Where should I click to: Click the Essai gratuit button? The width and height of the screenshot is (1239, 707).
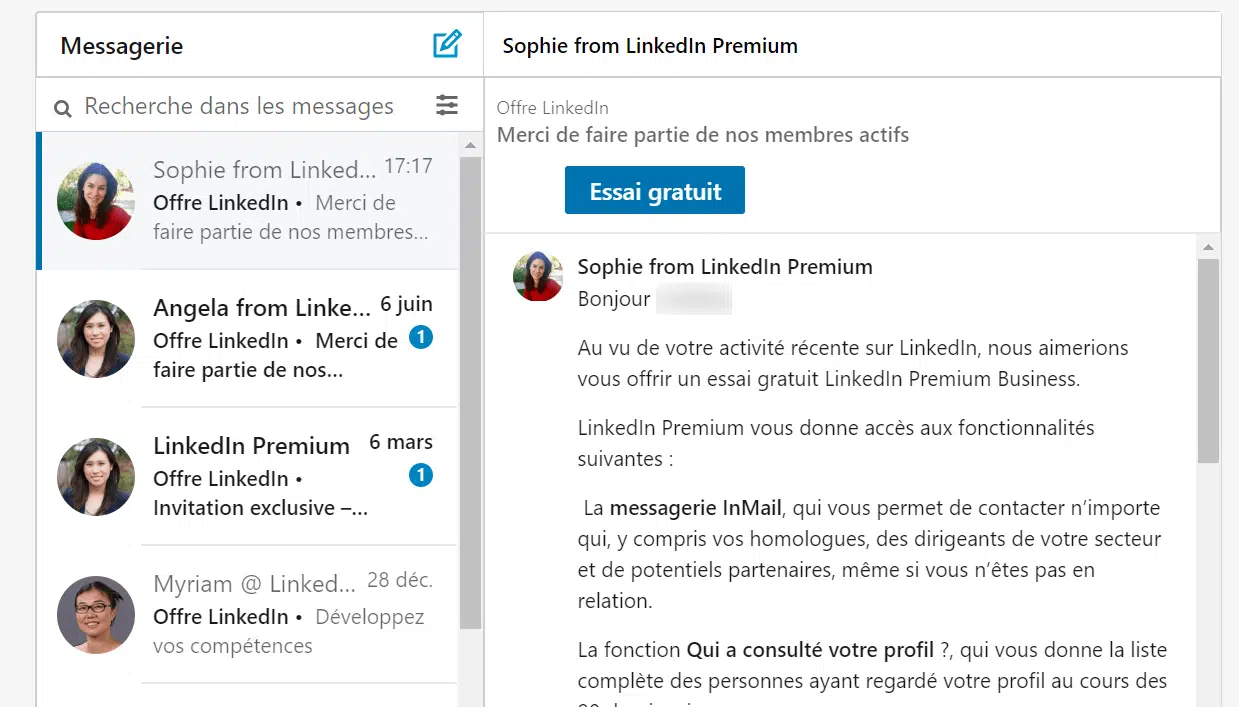tap(655, 190)
